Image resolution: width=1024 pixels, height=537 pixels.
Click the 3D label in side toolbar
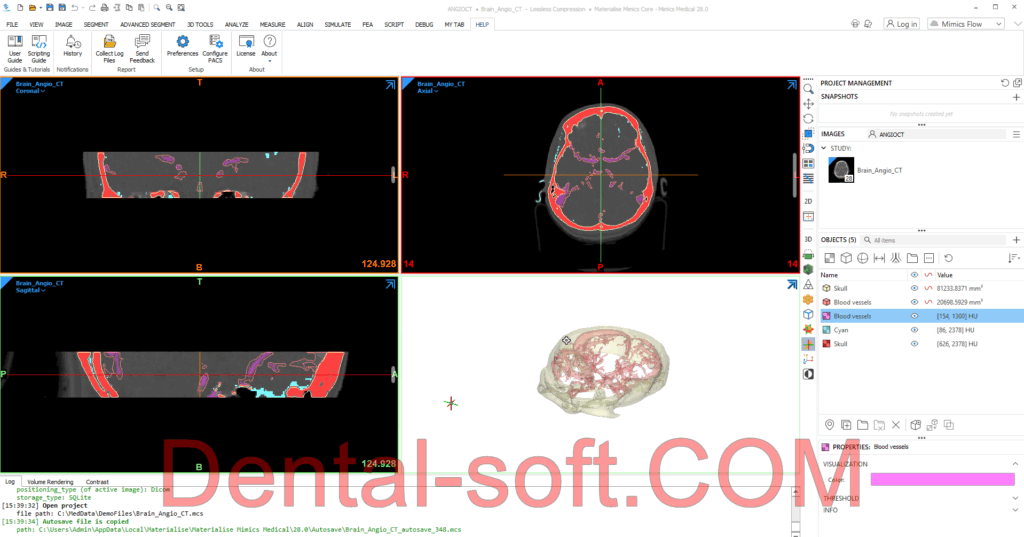808,239
